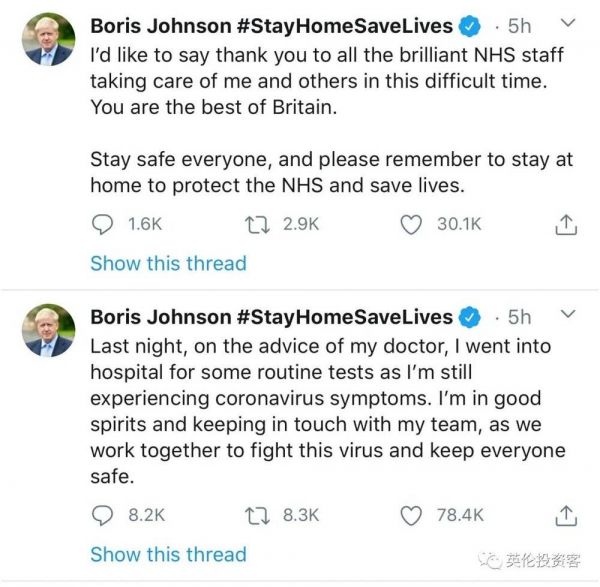Click the 5h timestamp on the first tweet

[520, 25]
